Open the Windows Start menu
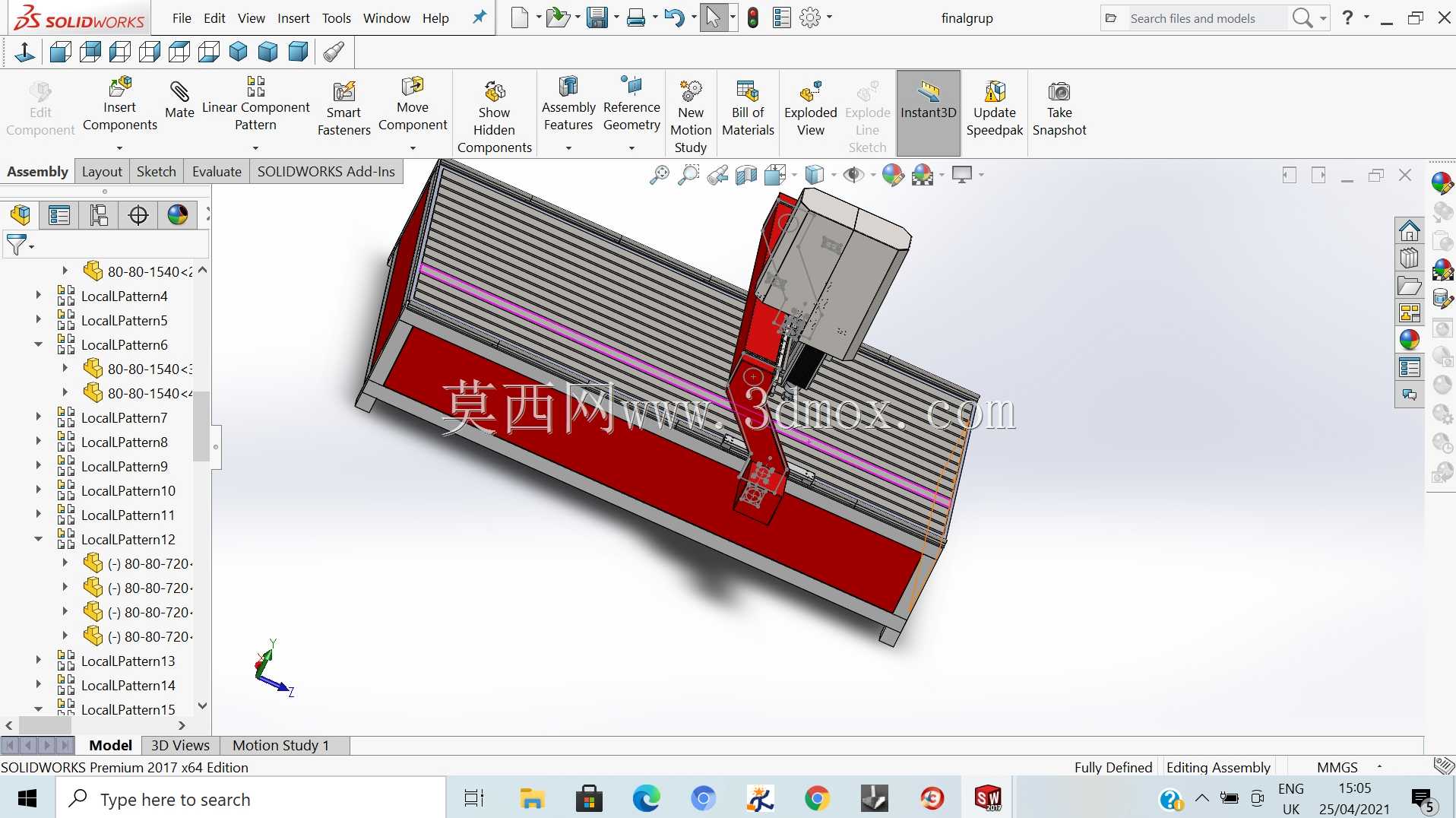This screenshot has height=818, width=1456. 27,799
